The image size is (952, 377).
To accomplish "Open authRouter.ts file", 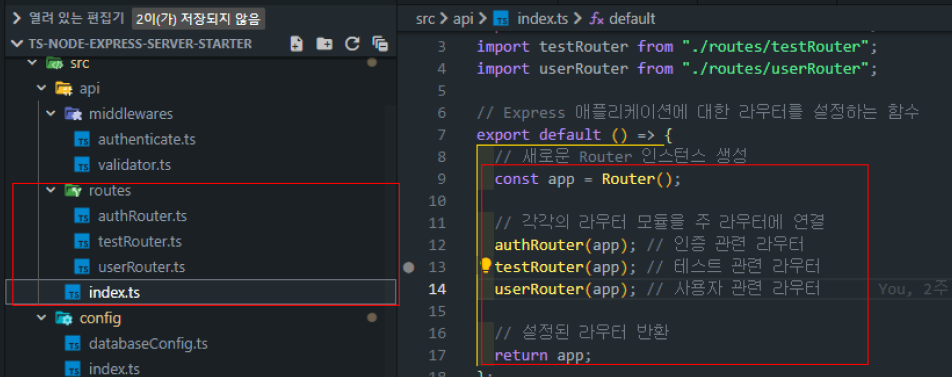I will 142,216.
